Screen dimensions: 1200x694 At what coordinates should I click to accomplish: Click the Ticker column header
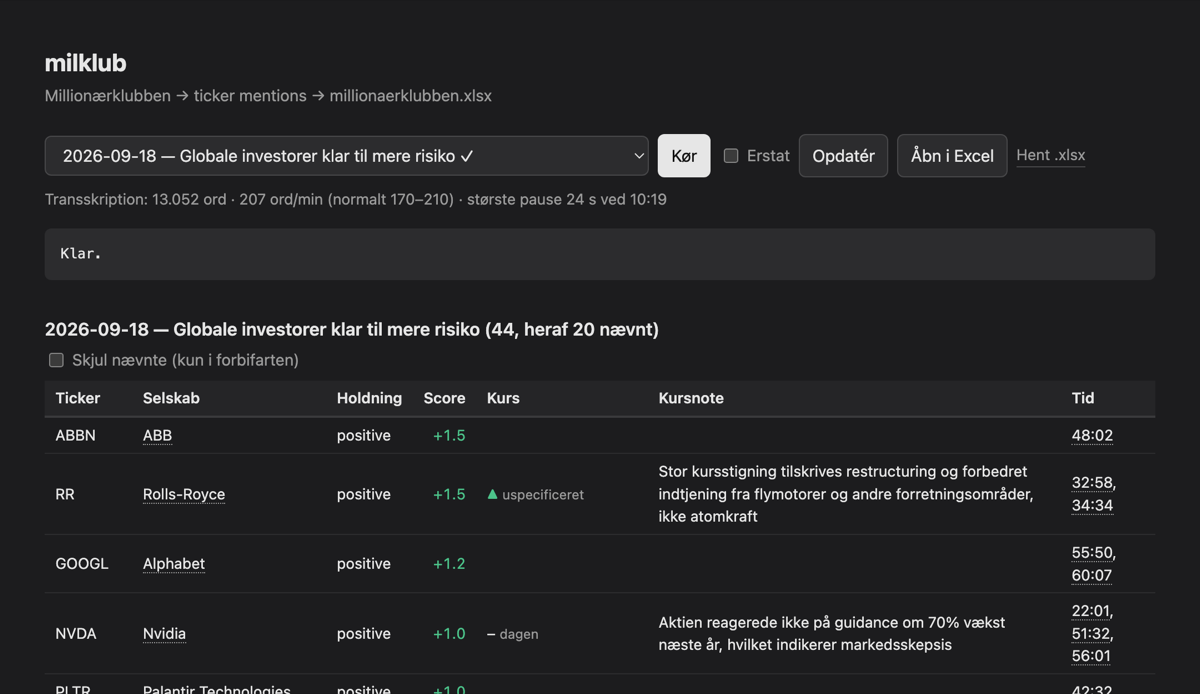[78, 398]
